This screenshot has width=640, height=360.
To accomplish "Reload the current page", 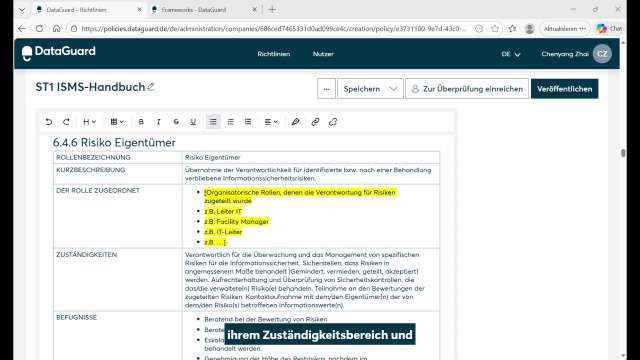I will tap(39, 29).
